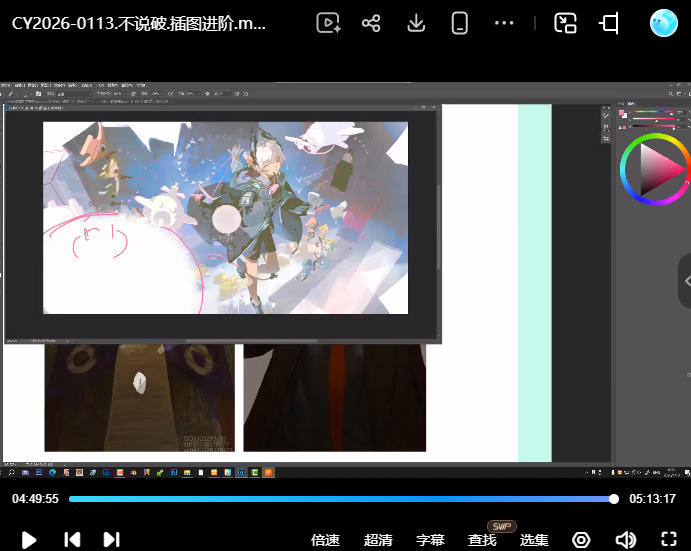Open the three-dot more options menu
The image size is (691, 551).
click(x=504, y=23)
